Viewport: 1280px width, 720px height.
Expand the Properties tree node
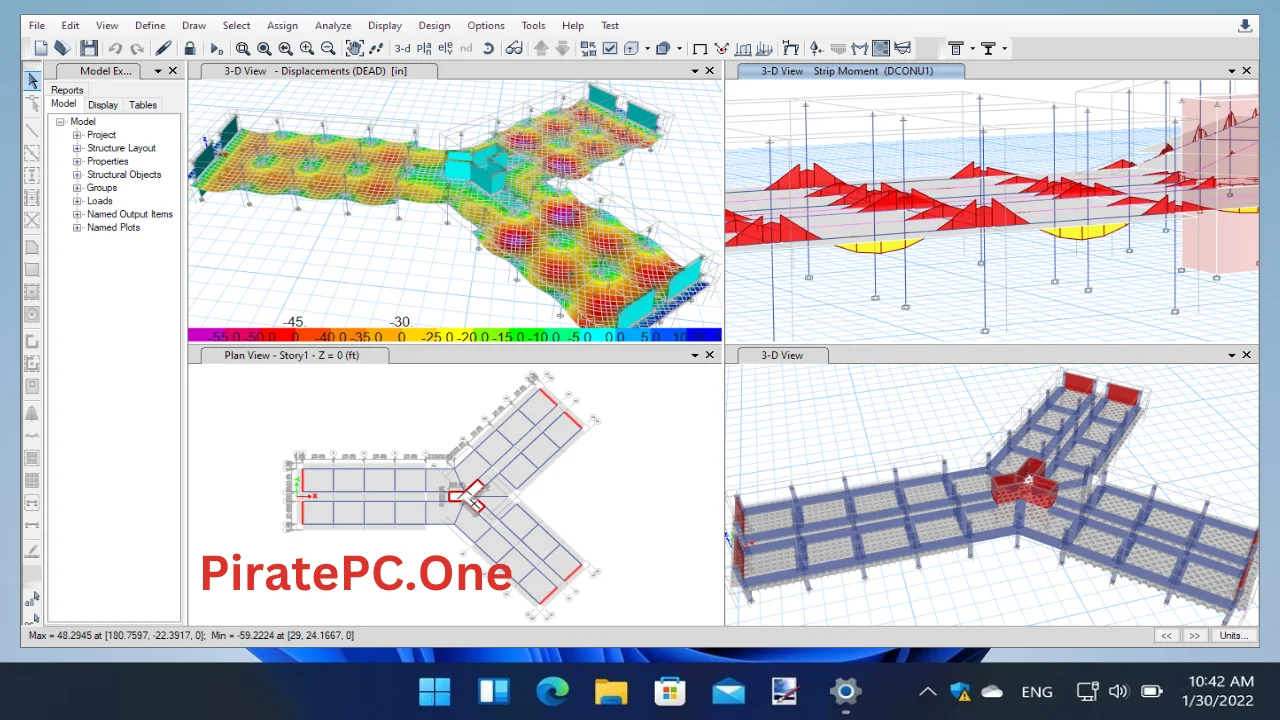coord(77,161)
